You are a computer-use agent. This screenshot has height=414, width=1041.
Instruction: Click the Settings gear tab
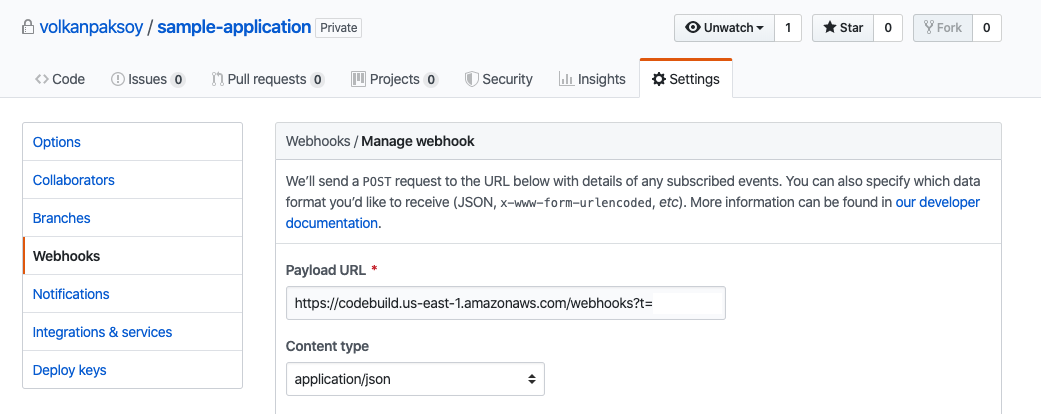685,79
